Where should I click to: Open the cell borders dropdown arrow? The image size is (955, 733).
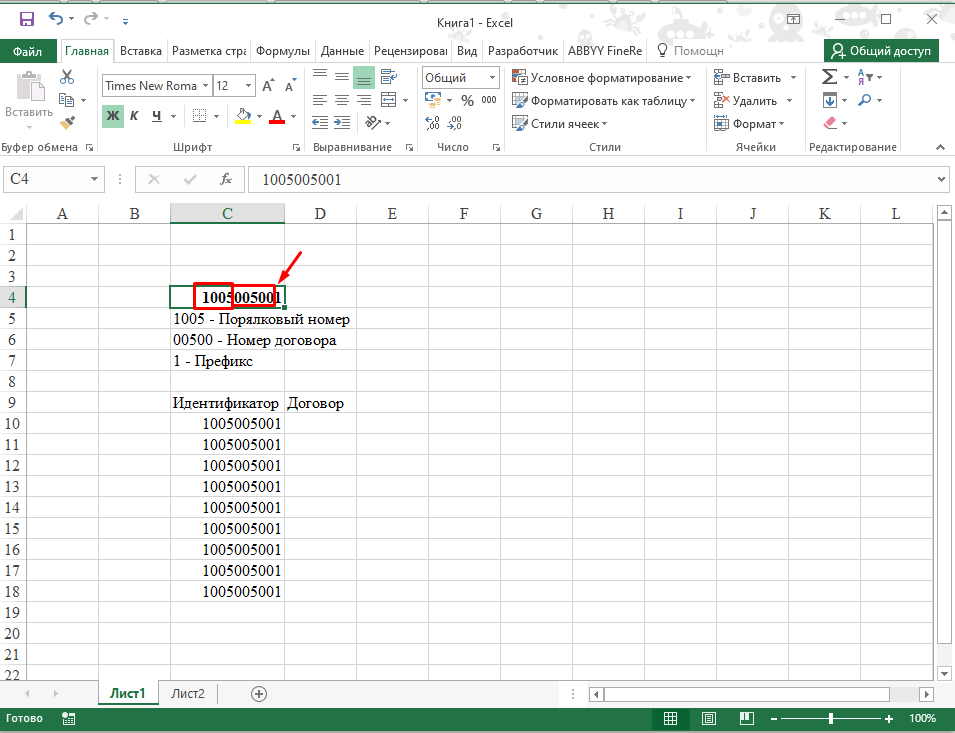coord(216,116)
